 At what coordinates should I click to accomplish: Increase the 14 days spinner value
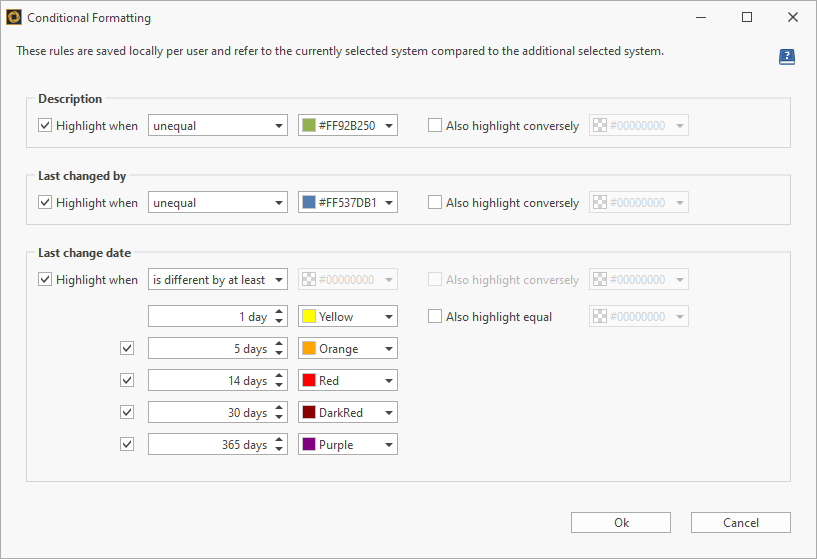click(x=279, y=376)
